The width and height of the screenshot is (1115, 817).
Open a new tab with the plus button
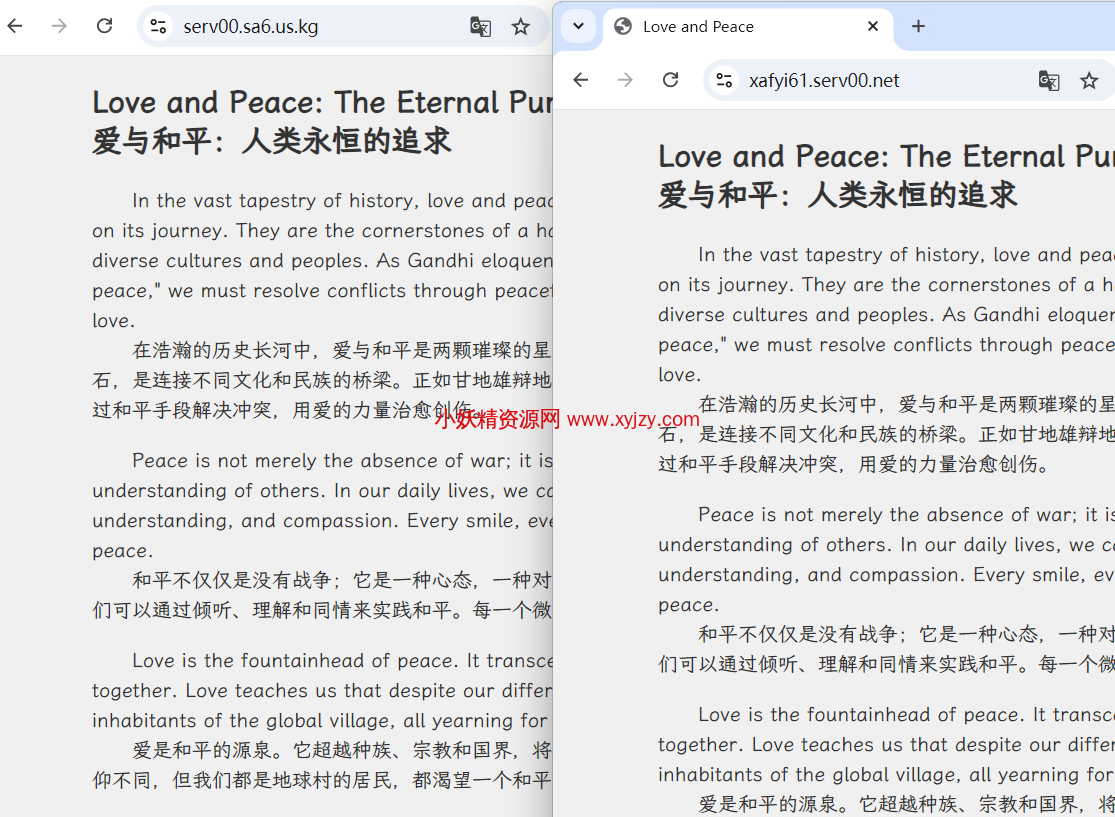tap(918, 26)
